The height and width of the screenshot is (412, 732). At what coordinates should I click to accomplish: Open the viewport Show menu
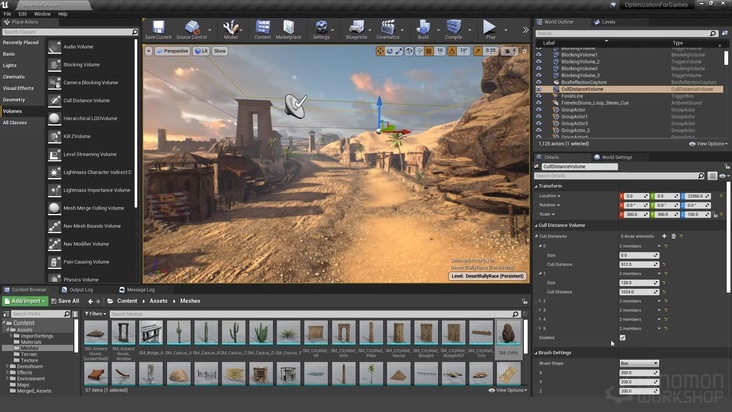220,51
